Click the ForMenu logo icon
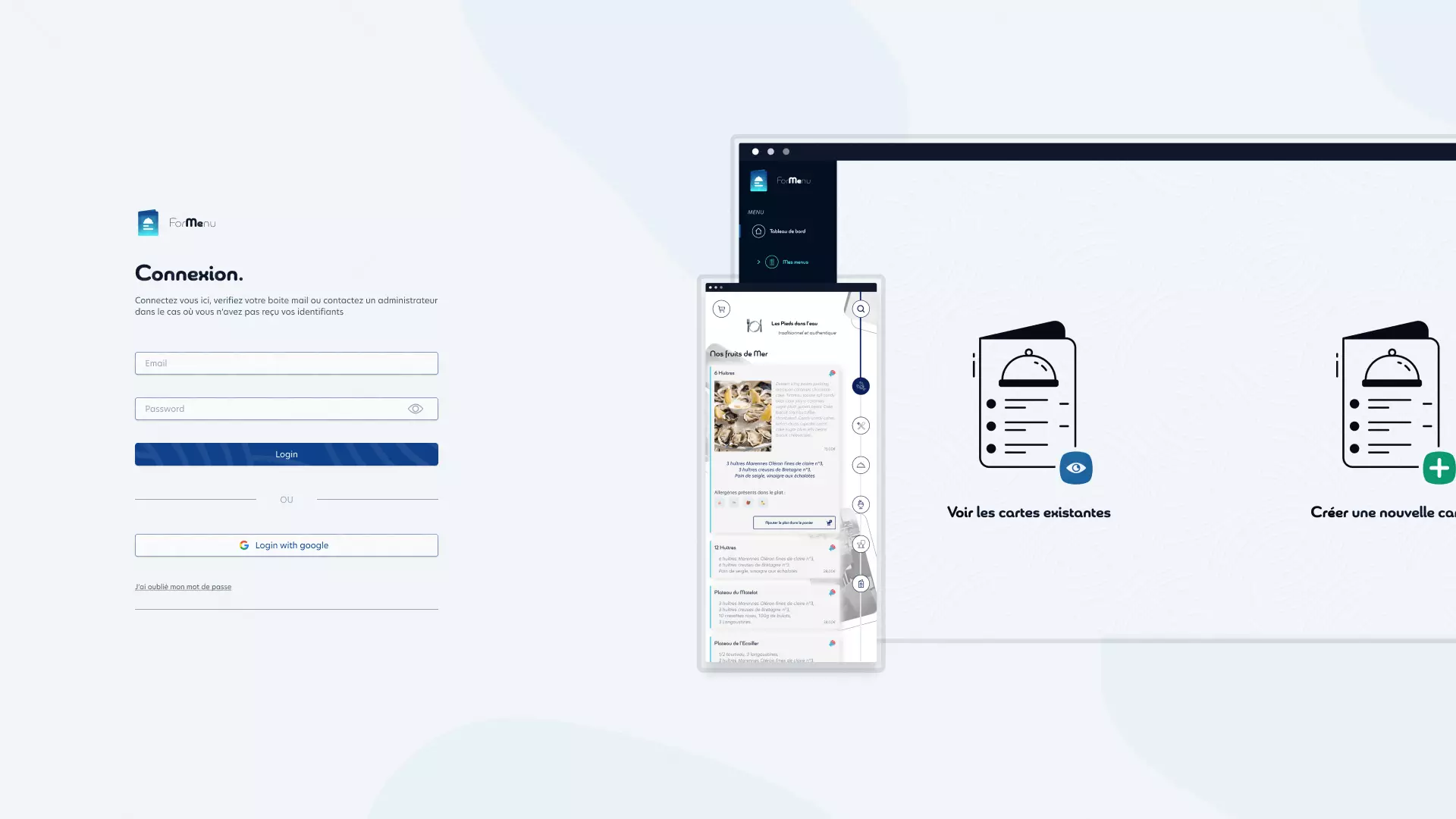 [149, 222]
